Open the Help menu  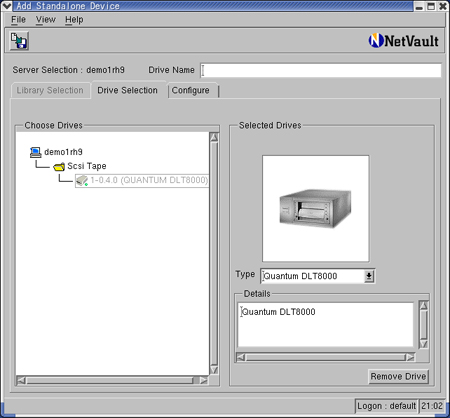point(74,20)
